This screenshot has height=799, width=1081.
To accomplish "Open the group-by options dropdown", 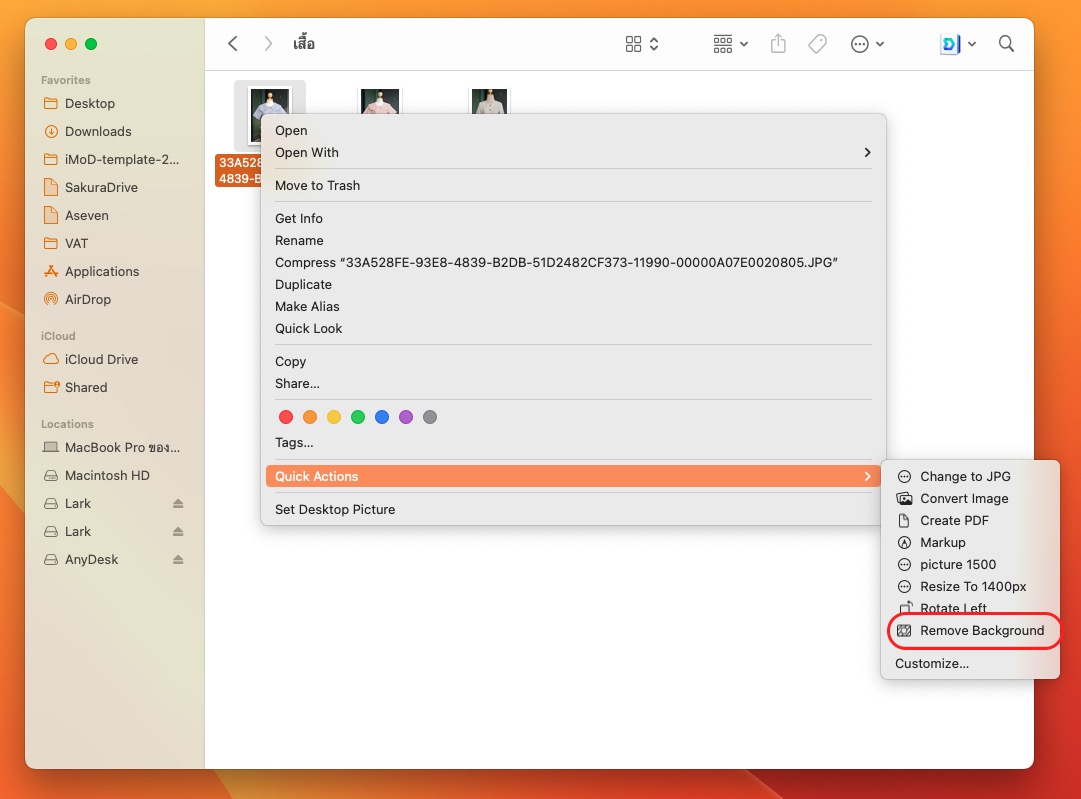I will (x=730, y=44).
